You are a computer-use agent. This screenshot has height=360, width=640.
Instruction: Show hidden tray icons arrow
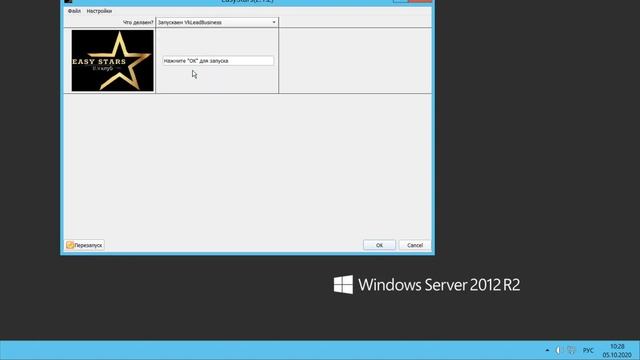point(547,350)
